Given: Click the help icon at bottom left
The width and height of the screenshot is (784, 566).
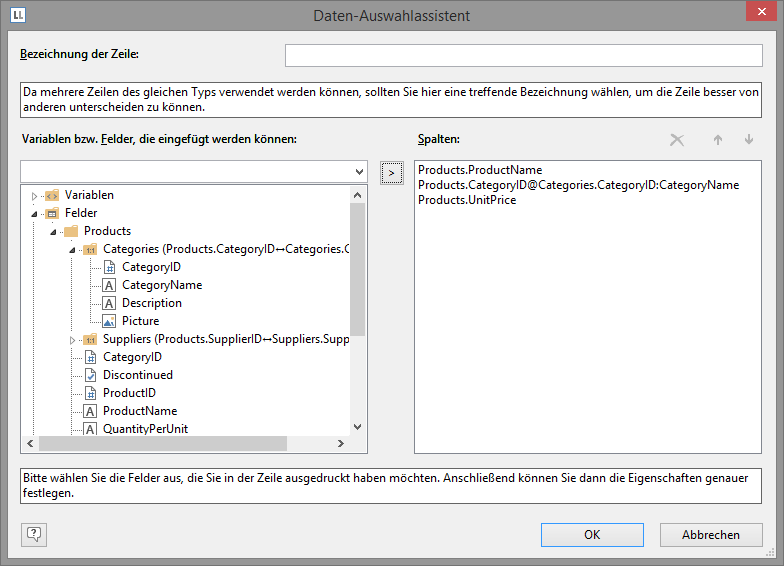Looking at the screenshot, I should tap(33, 534).
